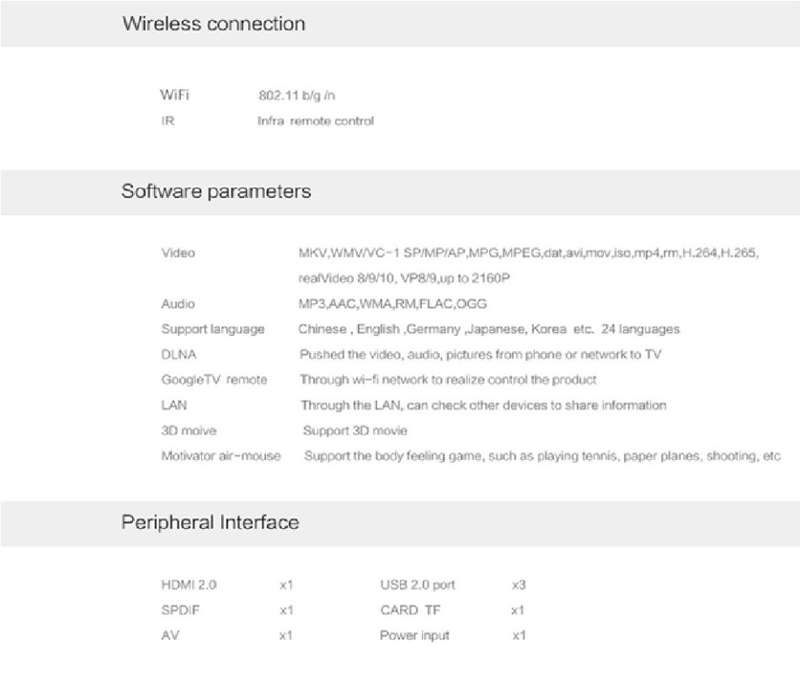Viewport: 800px width, 683px height.
Task: Select the Audio formats MP3,AAC,WMA text
Action: (392, 304)
